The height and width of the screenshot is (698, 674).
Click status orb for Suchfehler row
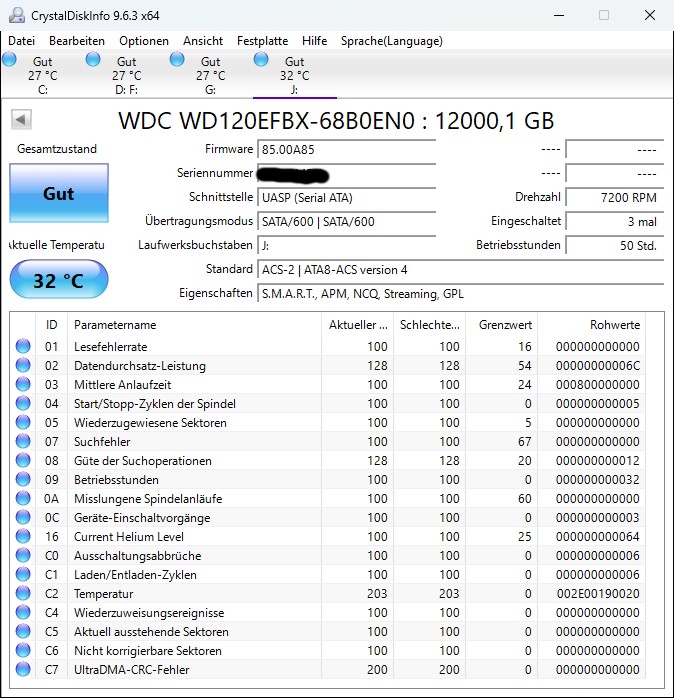(x=23, y=442)
